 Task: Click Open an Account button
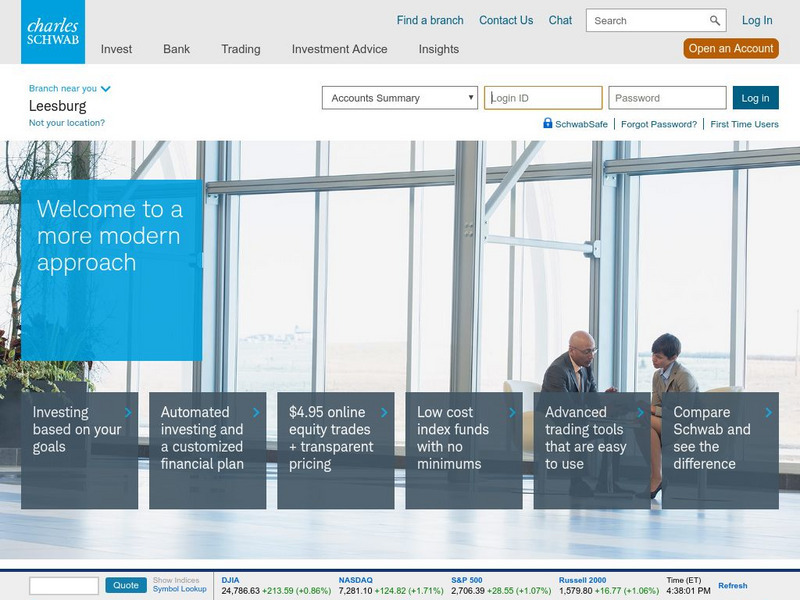pos(731,48)
